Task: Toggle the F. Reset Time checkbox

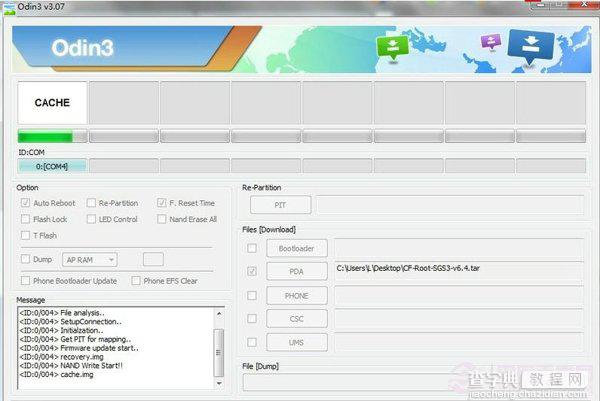Action: [x=161, y=203]
